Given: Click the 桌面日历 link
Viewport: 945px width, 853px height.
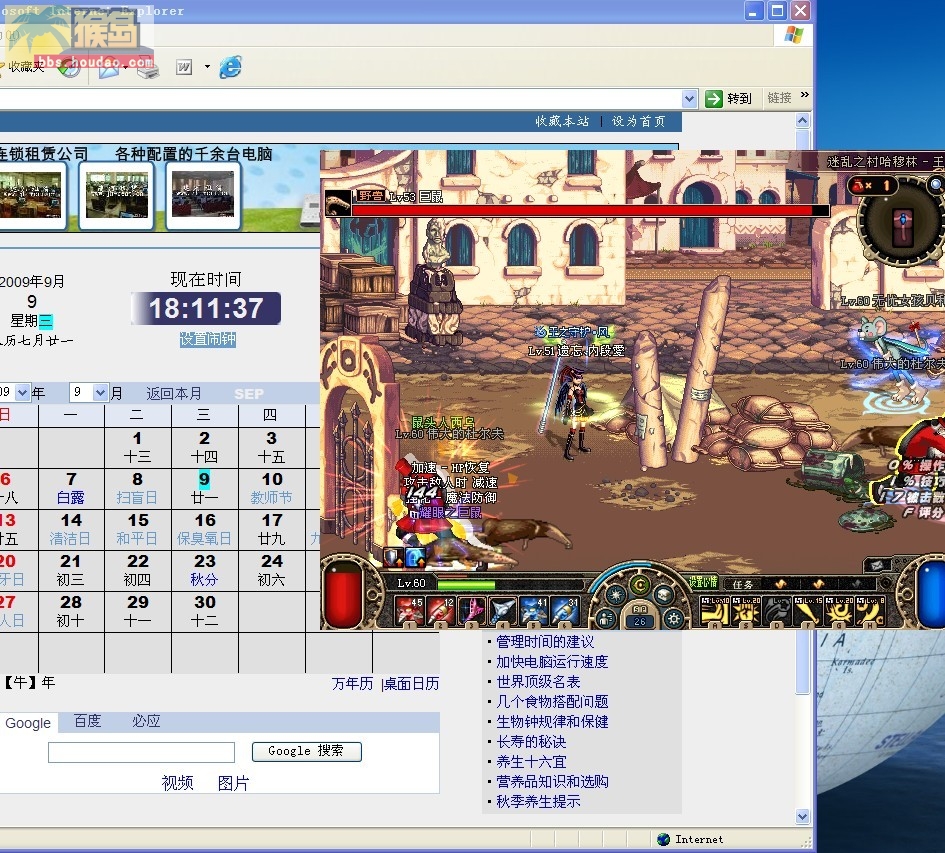Looking at the screenshot, I should click(x=412, y=684).
